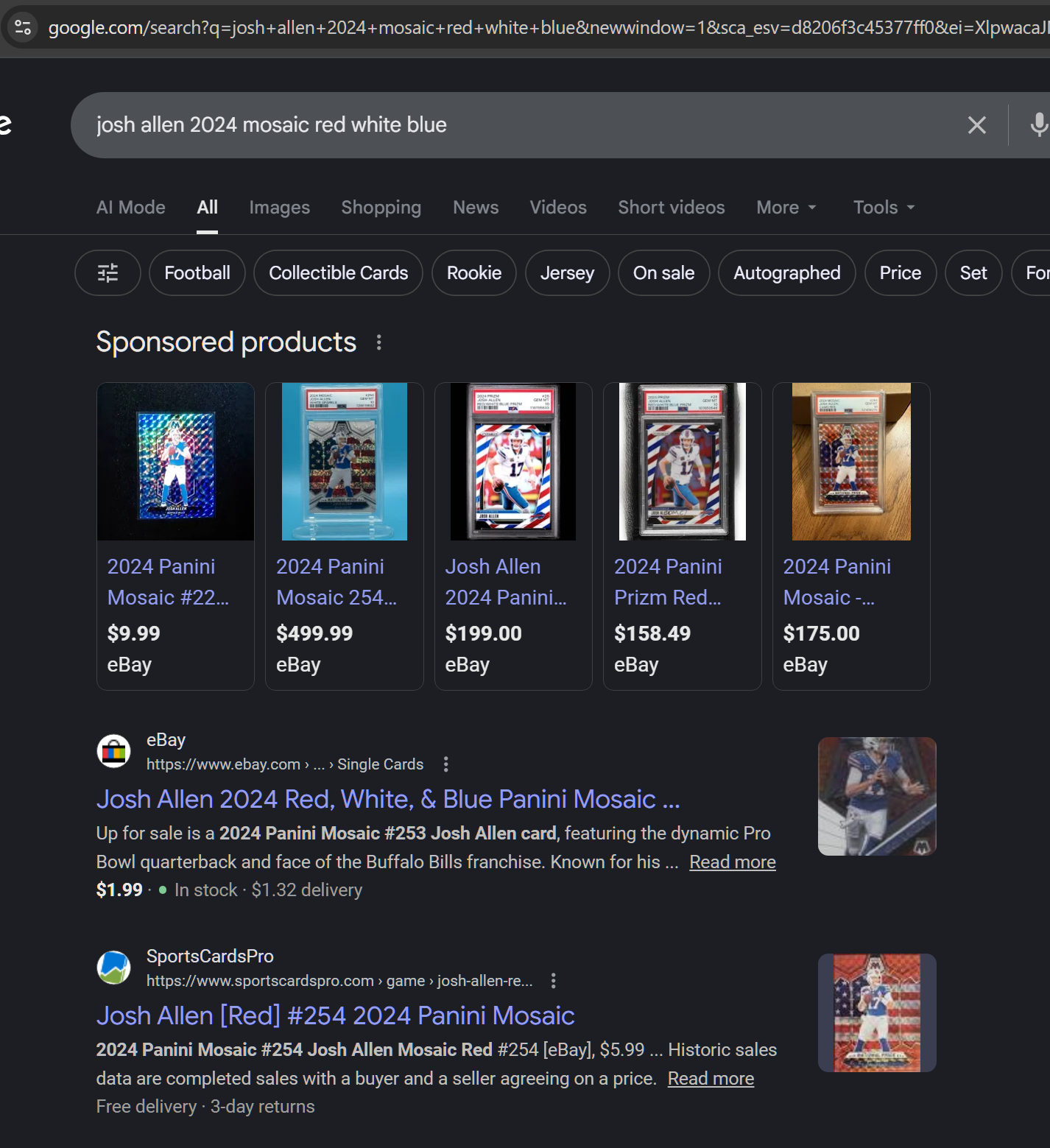Viewport: 1050px width, 1148px height.
Task: Open Sponsored products three-dot options
Action: click(379, 342)
